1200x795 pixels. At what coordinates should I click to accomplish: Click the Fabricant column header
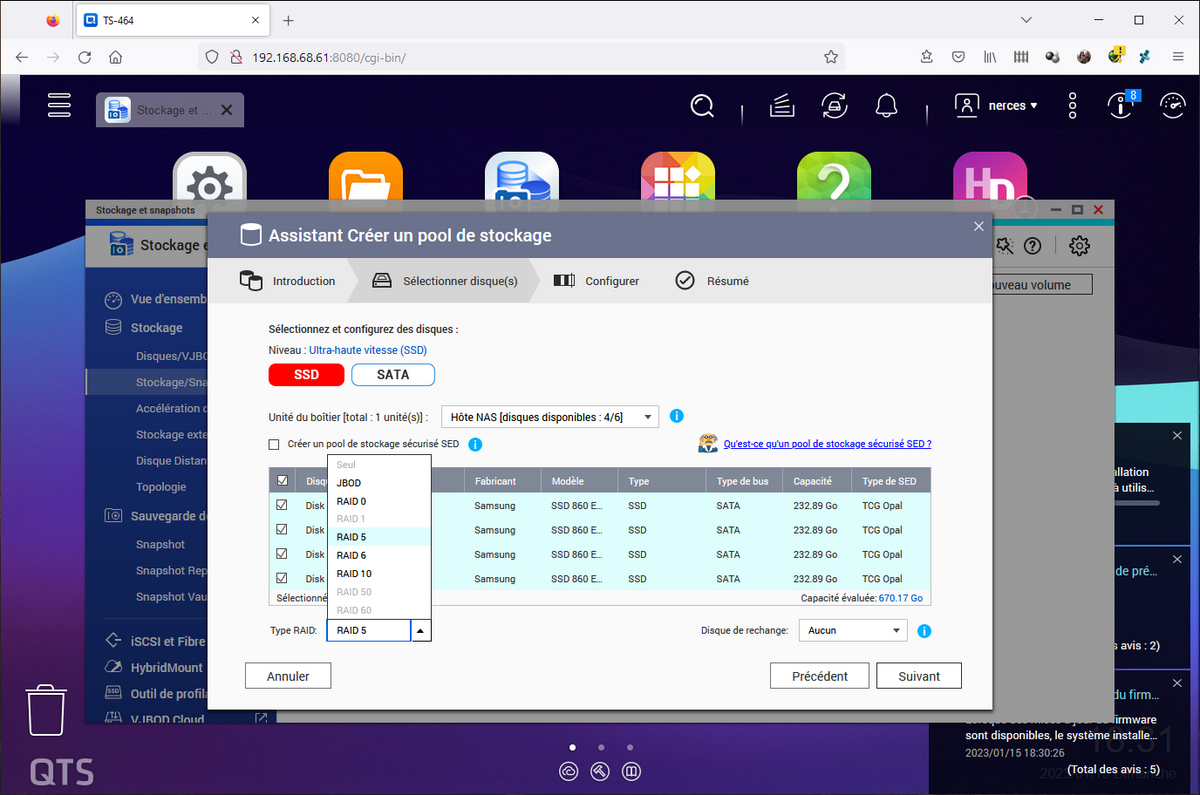504,481
